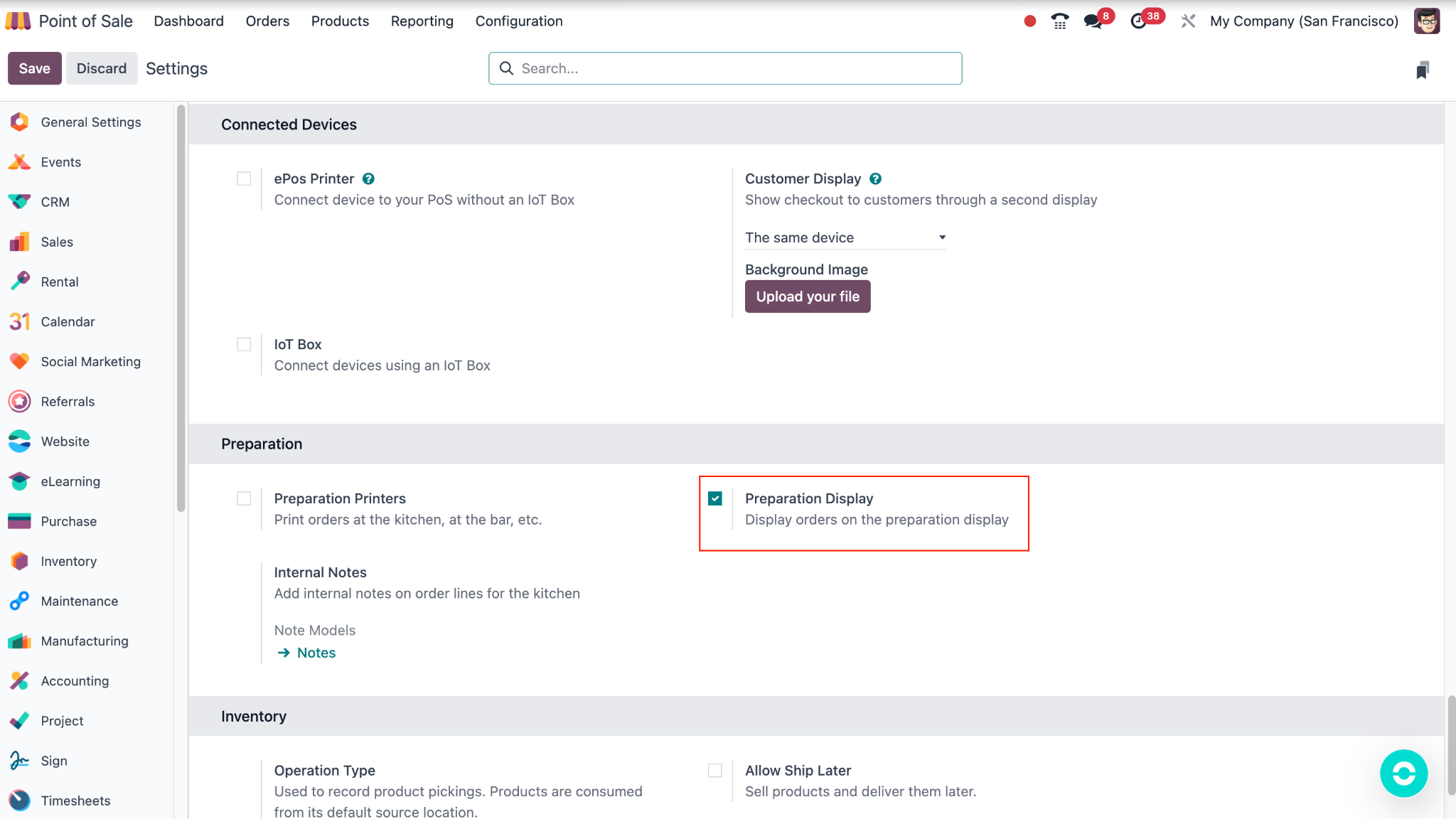Click the Save button

(x=34, y=68)
